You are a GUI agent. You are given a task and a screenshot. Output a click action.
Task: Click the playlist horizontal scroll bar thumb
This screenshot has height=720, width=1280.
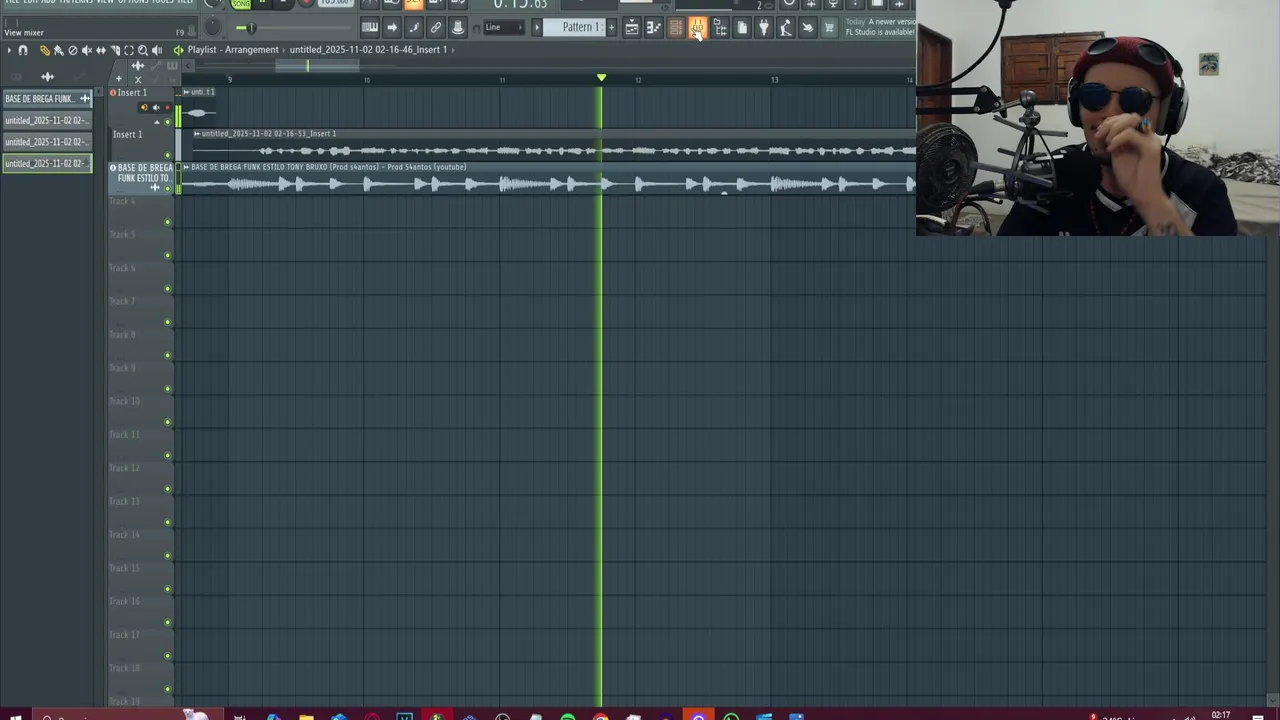[318, 66]
